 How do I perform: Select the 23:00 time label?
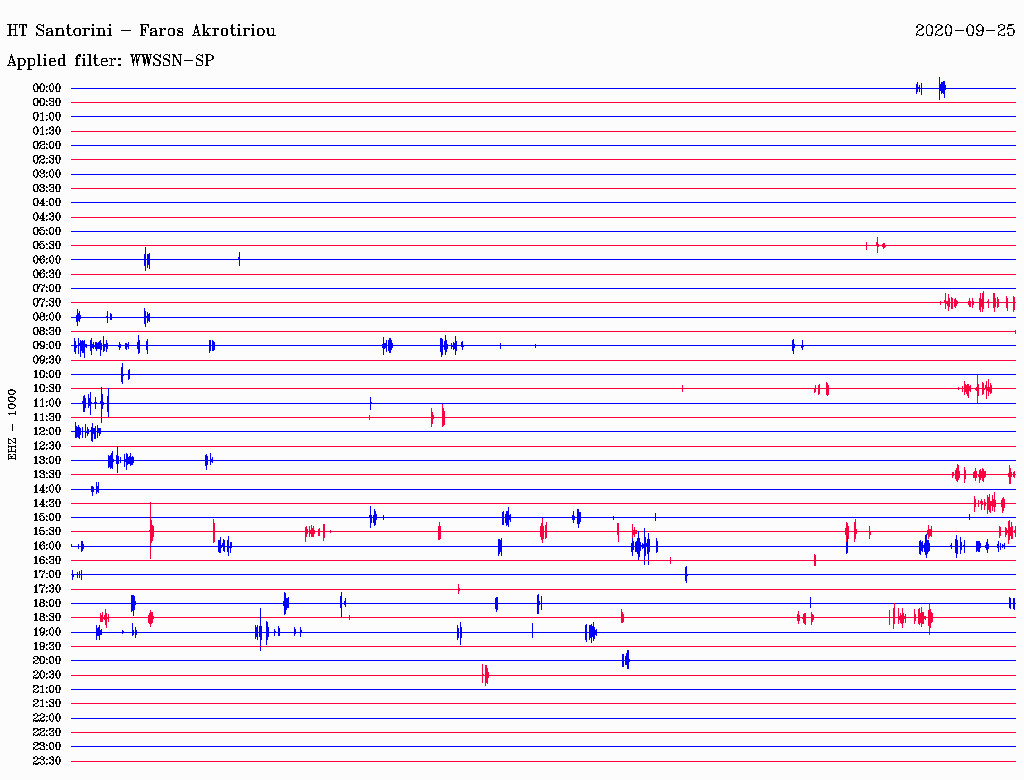click(x=47, y=747)
